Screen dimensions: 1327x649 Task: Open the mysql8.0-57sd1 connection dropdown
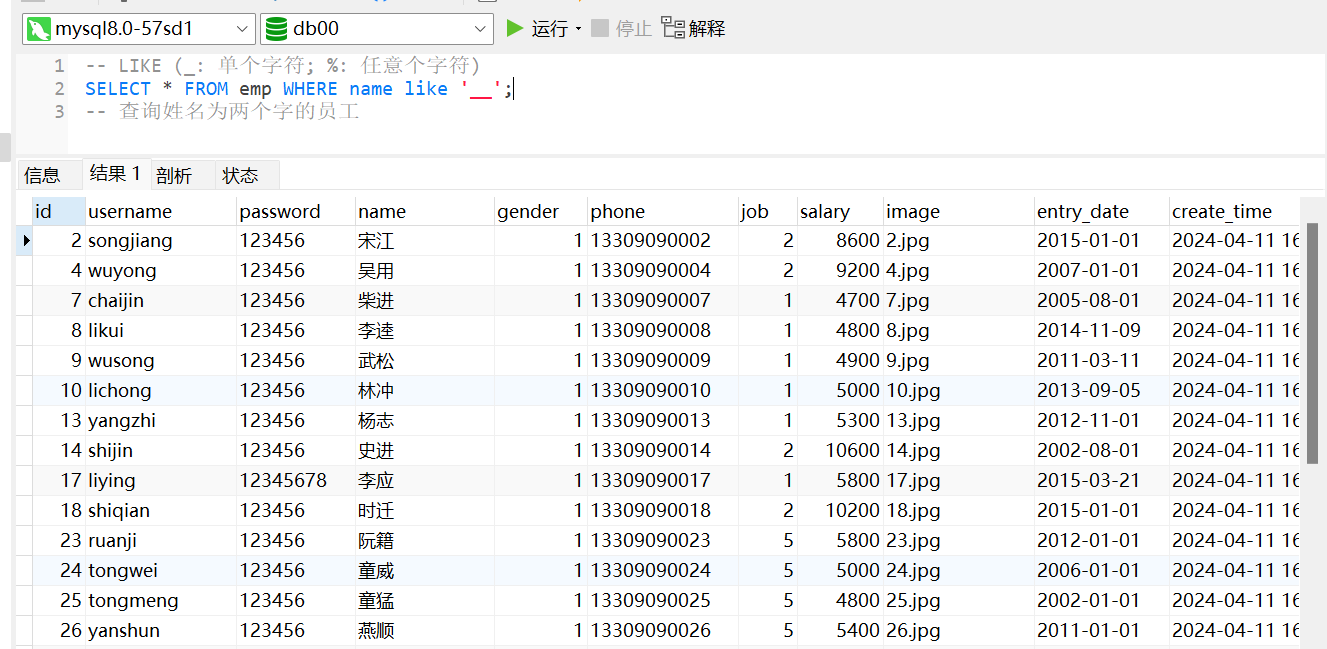(x=240, y=28)
